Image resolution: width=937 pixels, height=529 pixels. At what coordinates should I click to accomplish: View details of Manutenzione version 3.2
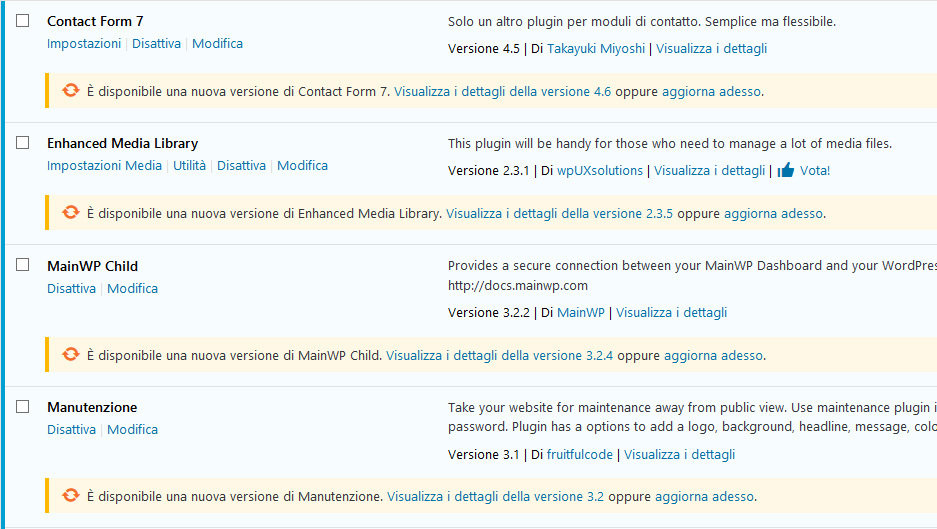[495, 497]
